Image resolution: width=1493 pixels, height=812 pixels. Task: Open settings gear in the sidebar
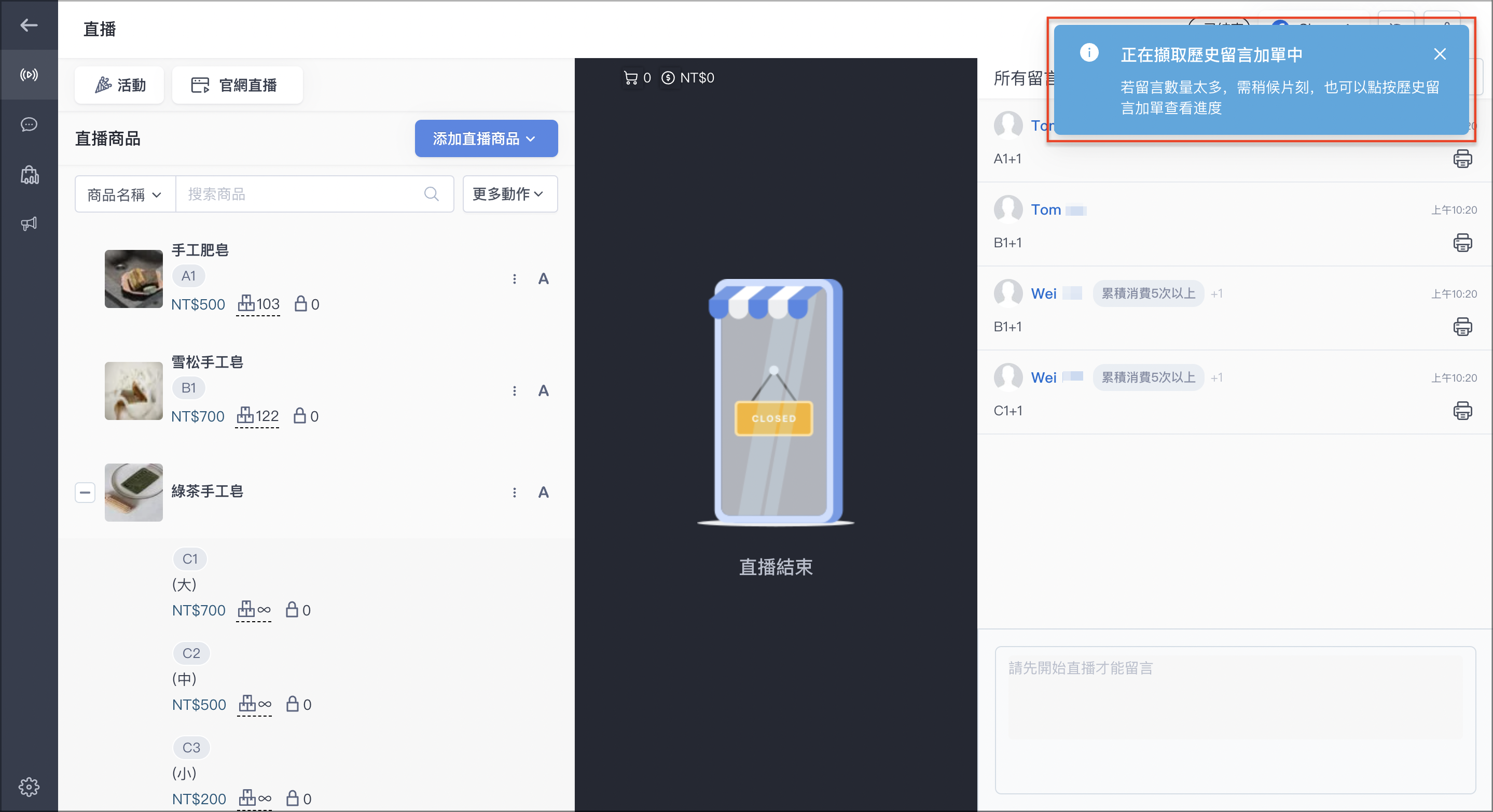(x=29, y=787)
